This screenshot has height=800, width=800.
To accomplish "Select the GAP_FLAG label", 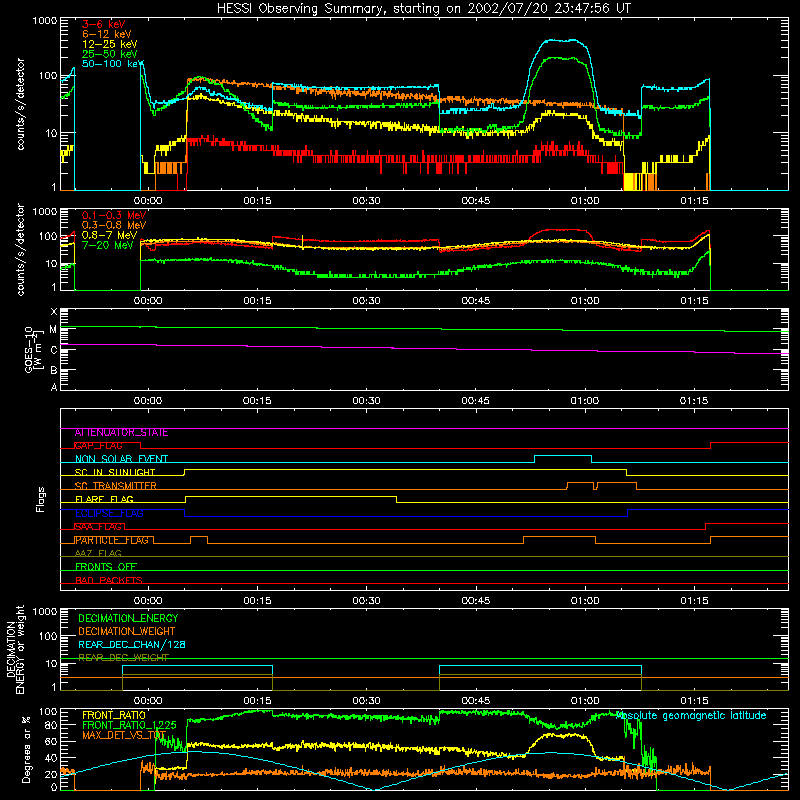I will point(98,445).
